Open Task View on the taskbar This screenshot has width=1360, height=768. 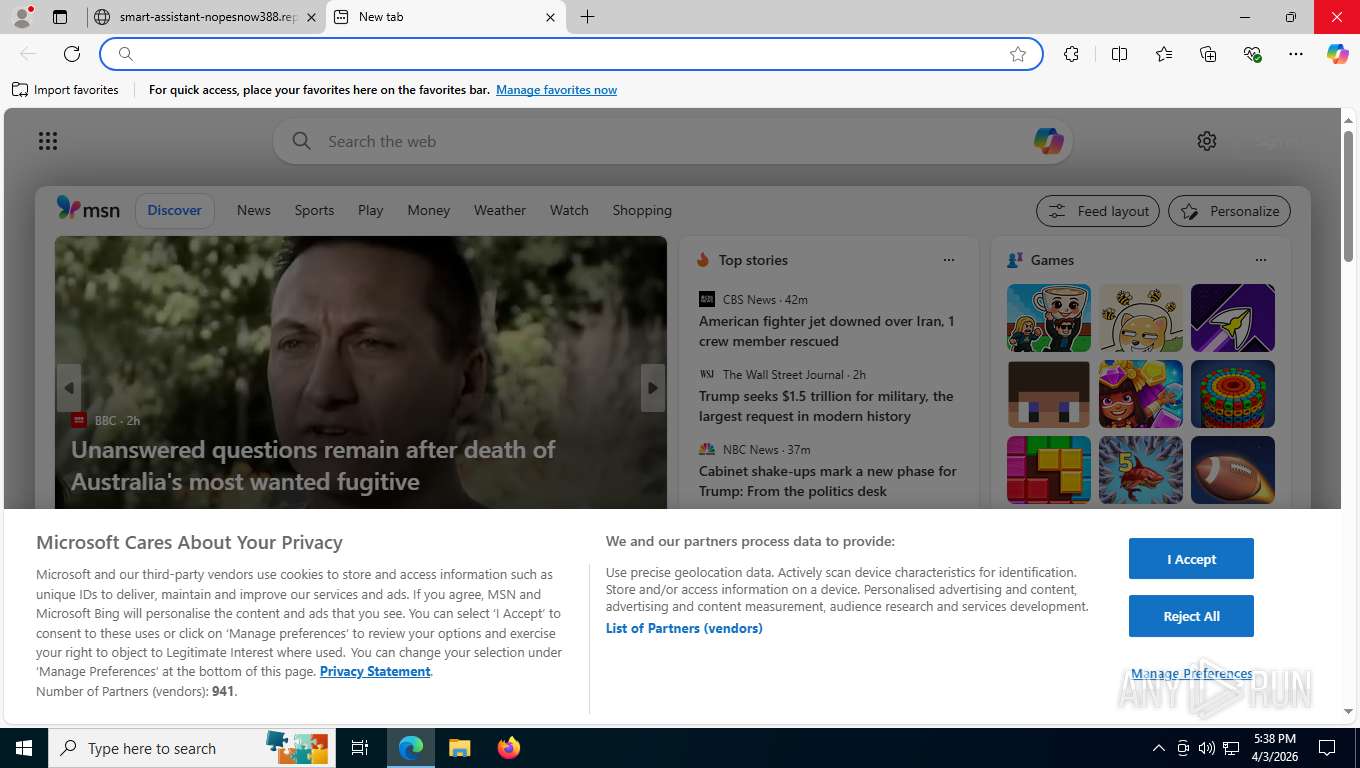[x=360, y=748]
